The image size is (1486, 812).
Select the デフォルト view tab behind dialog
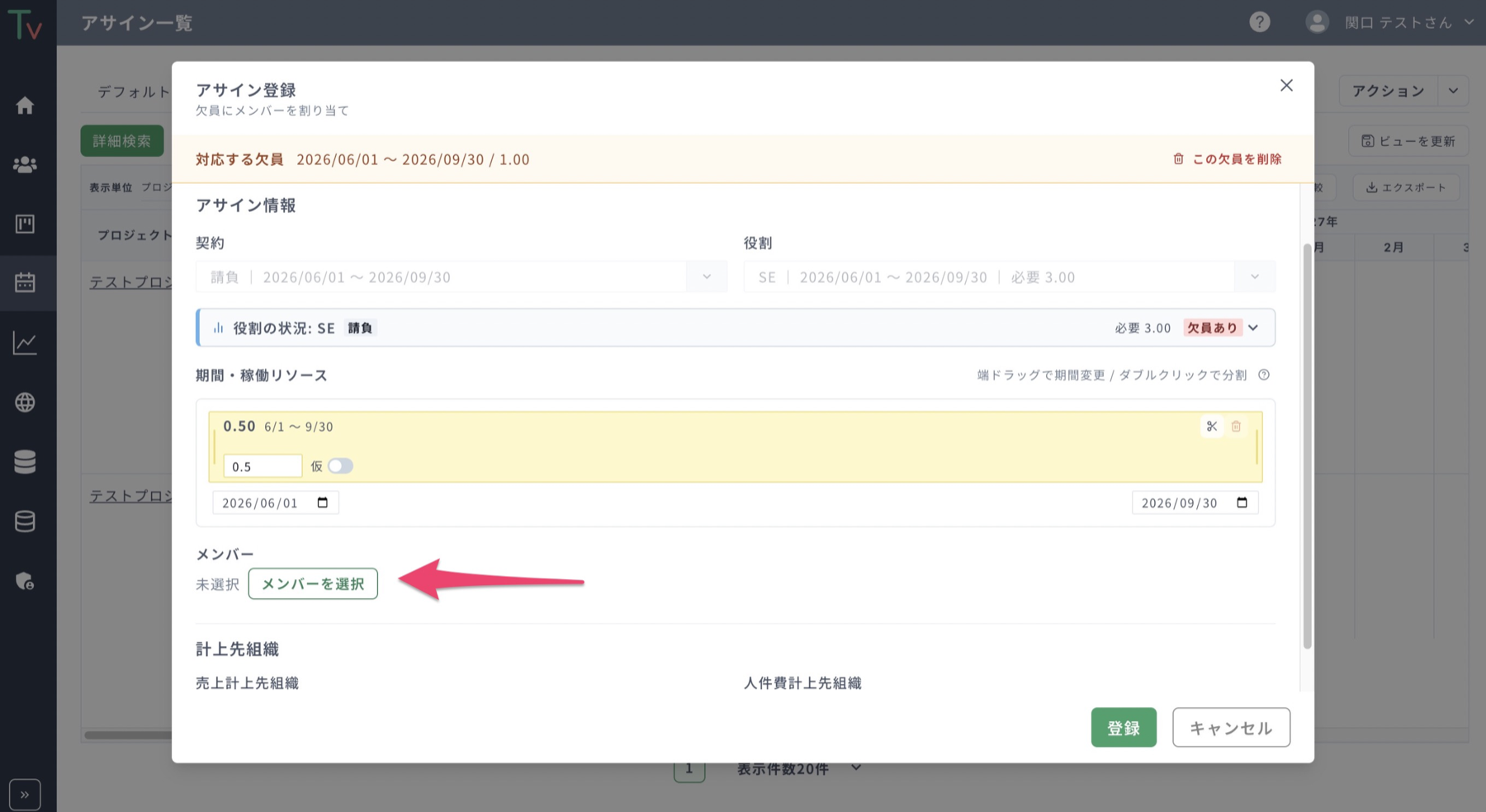click(133, 92)
